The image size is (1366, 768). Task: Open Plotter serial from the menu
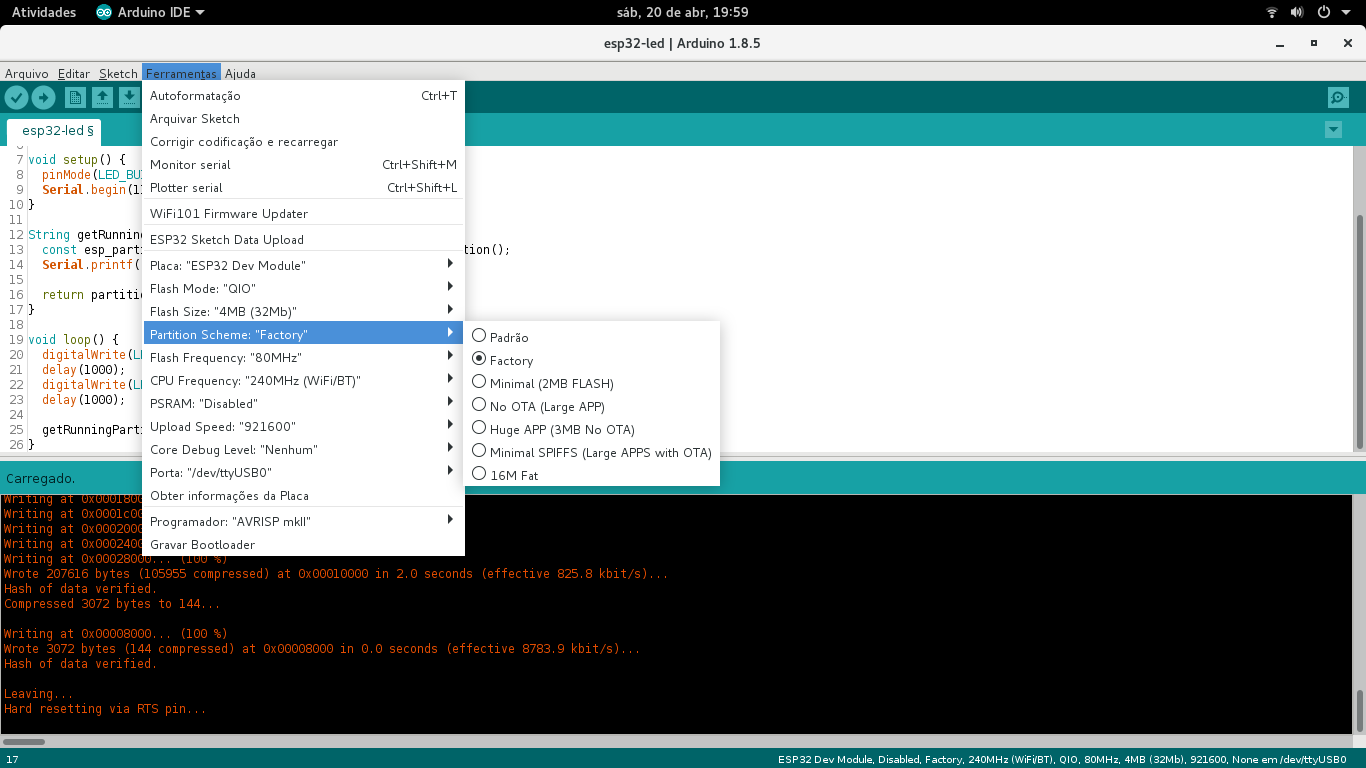click(x=304, y=188)
